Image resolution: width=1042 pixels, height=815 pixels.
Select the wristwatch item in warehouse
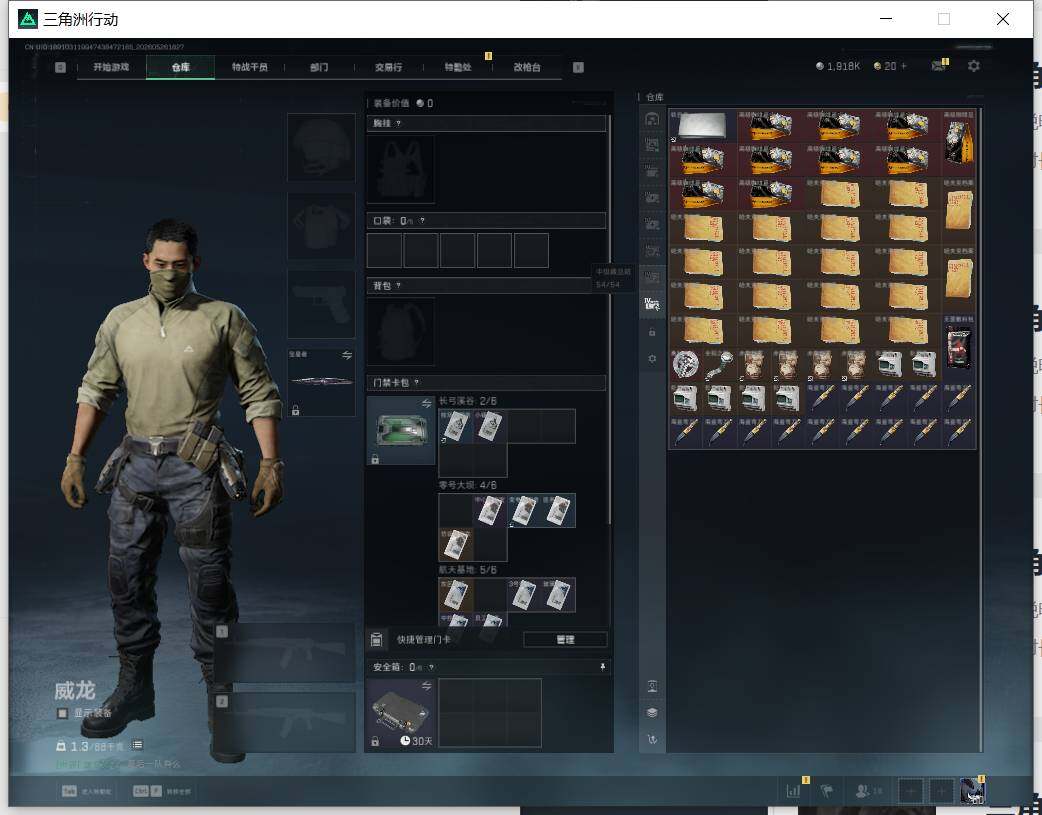[x=720, y=364]
